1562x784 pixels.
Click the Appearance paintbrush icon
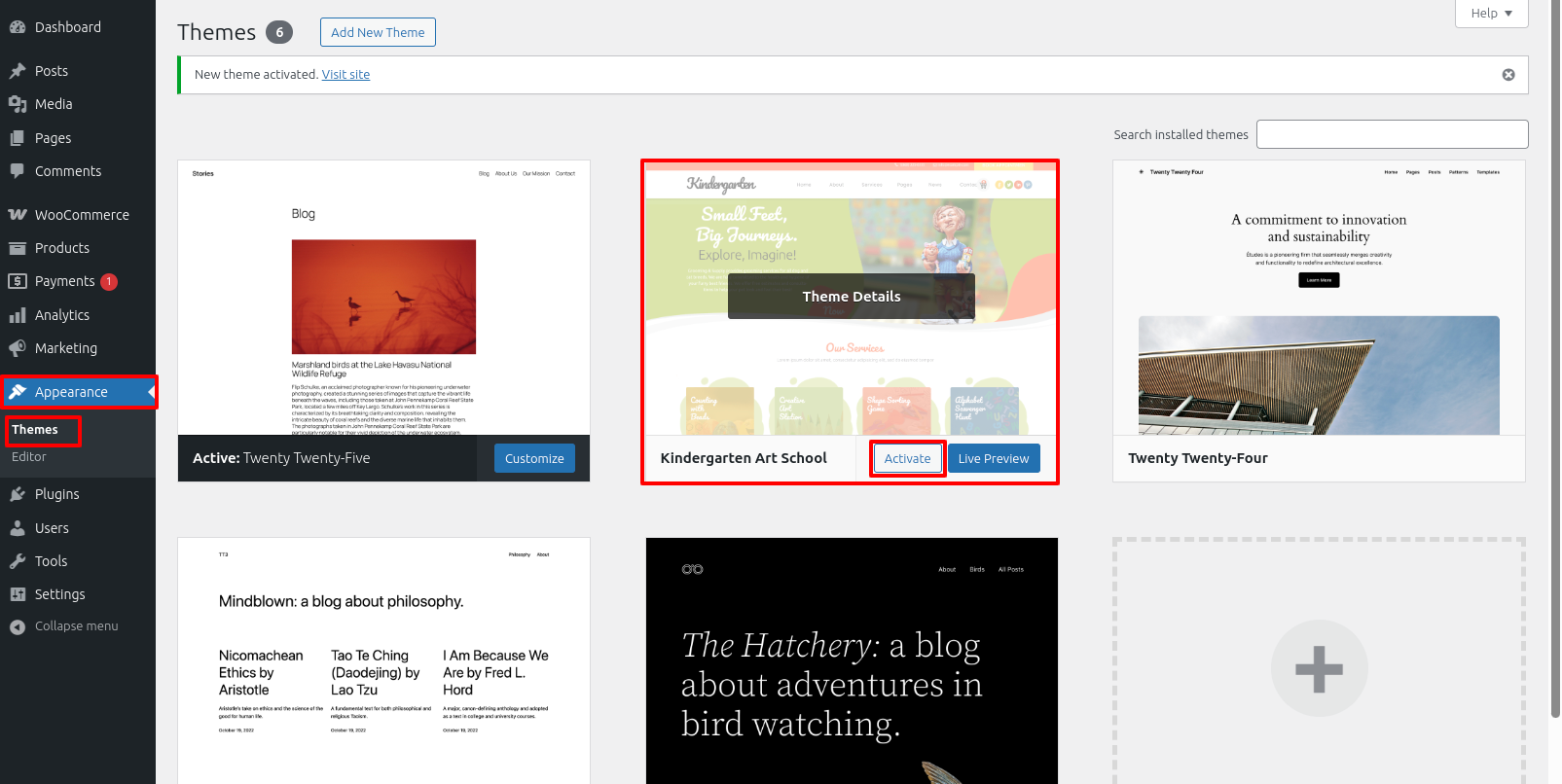(18, 392)
